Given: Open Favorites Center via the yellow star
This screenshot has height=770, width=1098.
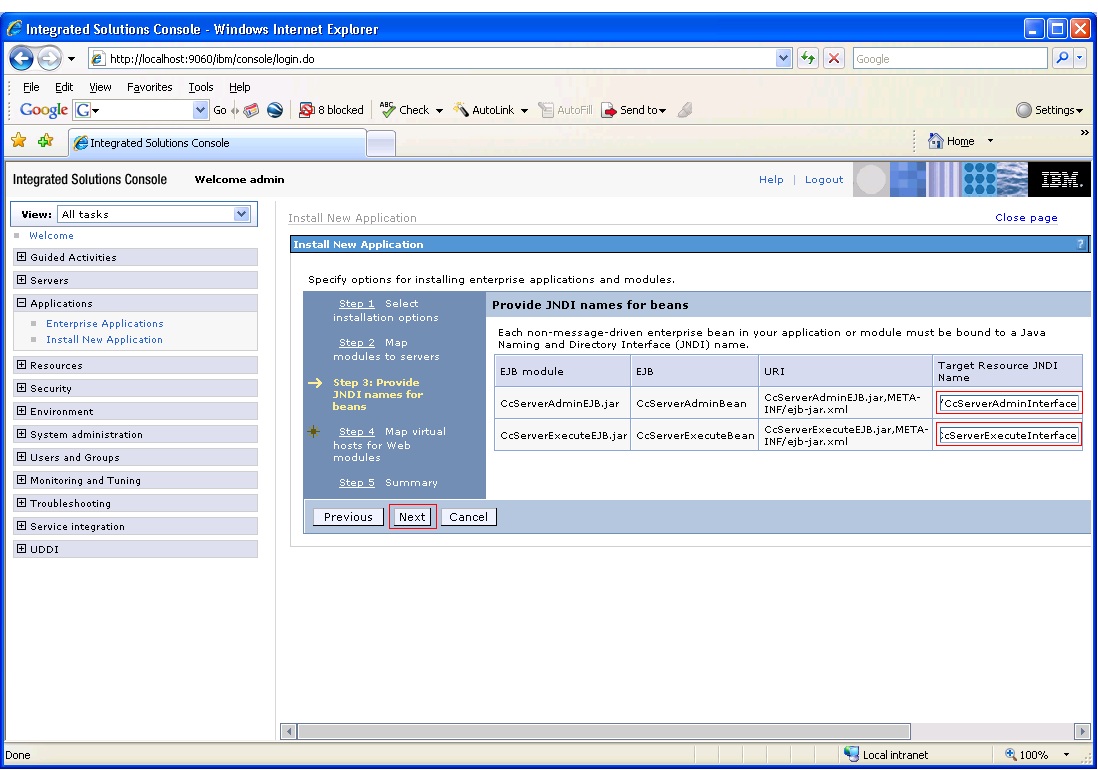Looking at the screenshot, I should pos(19,141).
